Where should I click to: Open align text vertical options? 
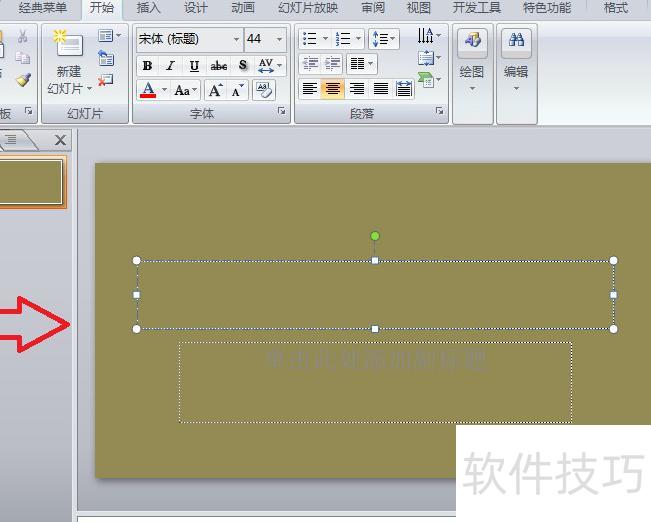point(429,58)
